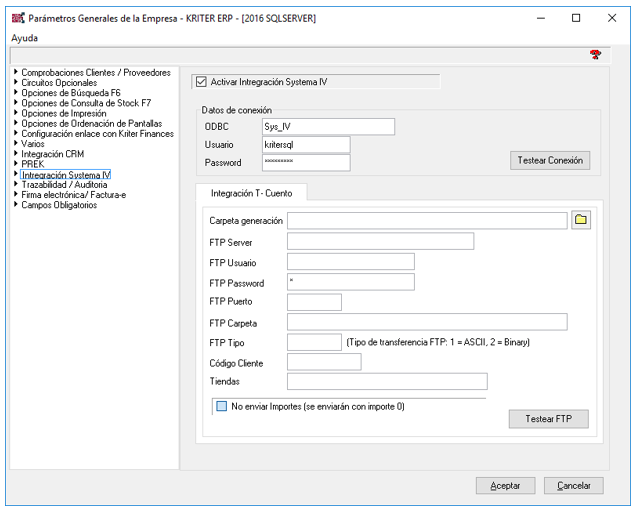
Task: Expand Opciones de Consulta de Stock F7 arrow
Action: coord(16,102)
